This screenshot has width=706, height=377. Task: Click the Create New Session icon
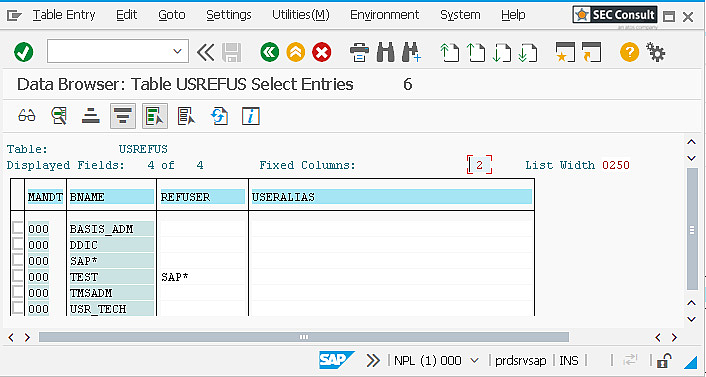(x=565, y=52)
